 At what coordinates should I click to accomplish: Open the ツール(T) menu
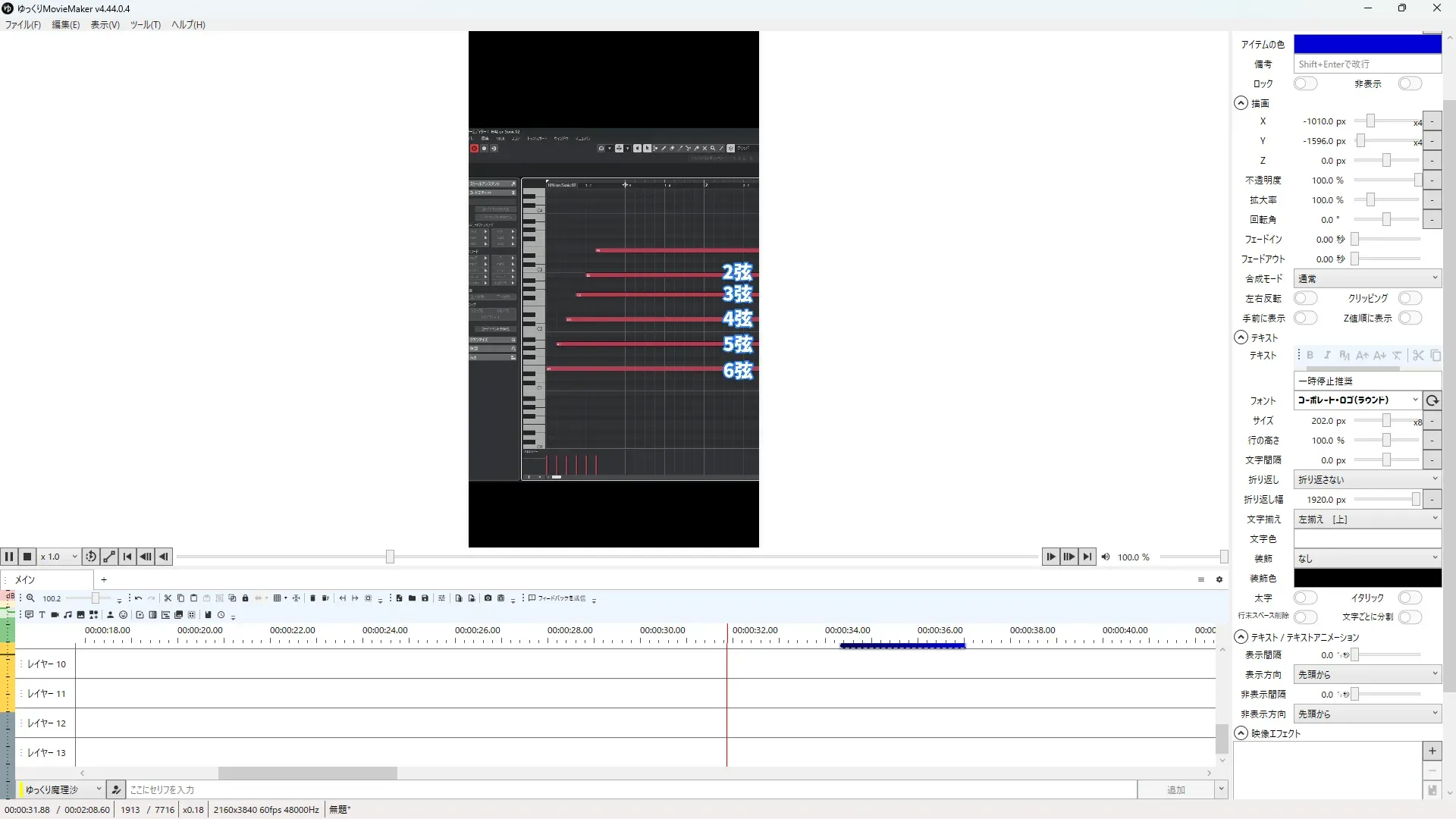[x=145, y=24]
